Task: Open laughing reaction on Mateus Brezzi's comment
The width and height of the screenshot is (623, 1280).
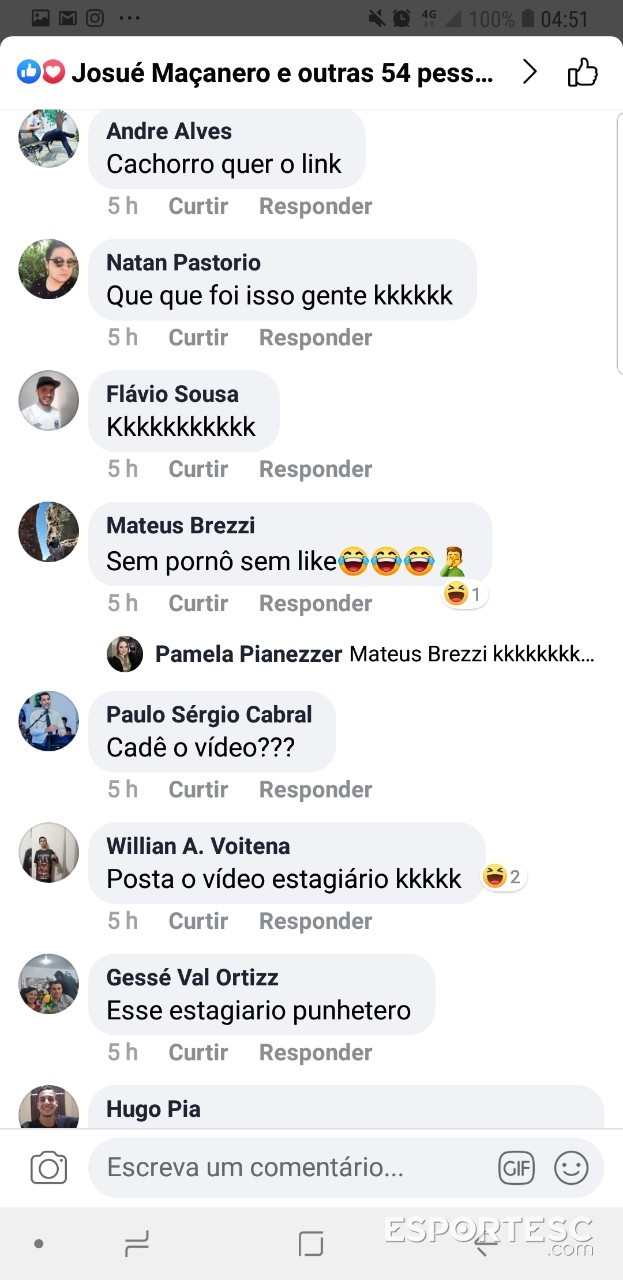Action: 465,595
